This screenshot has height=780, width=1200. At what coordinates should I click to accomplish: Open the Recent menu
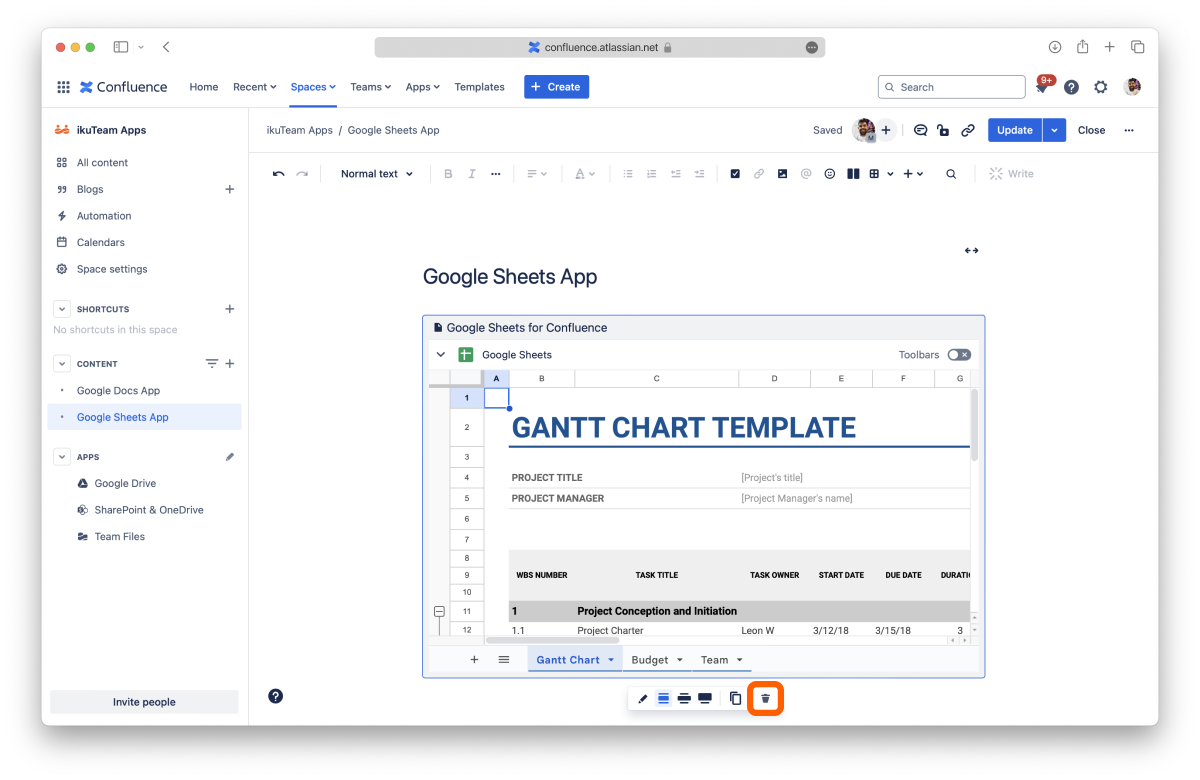(255, 87)
